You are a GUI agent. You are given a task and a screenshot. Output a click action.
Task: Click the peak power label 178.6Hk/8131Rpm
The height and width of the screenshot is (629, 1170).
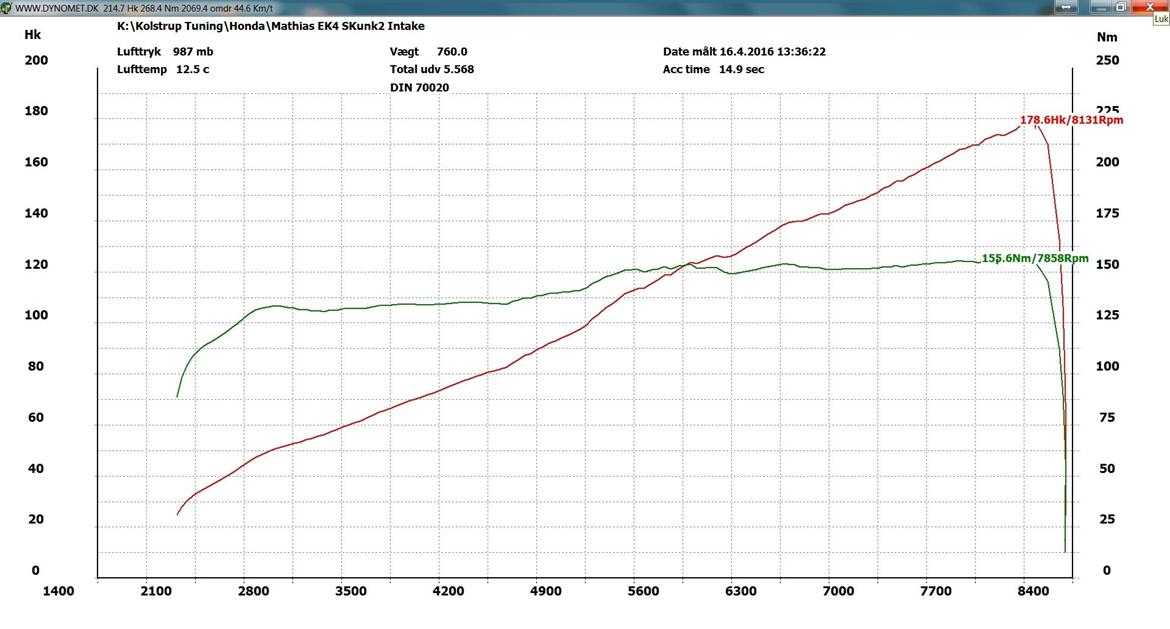[1071, 120]
